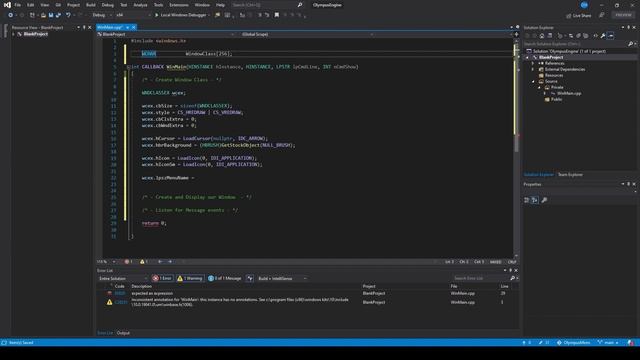The width and height of the screenshot is (640, 360).
Task: Select the 'expected an expression' error row
Action: point(308,293)
